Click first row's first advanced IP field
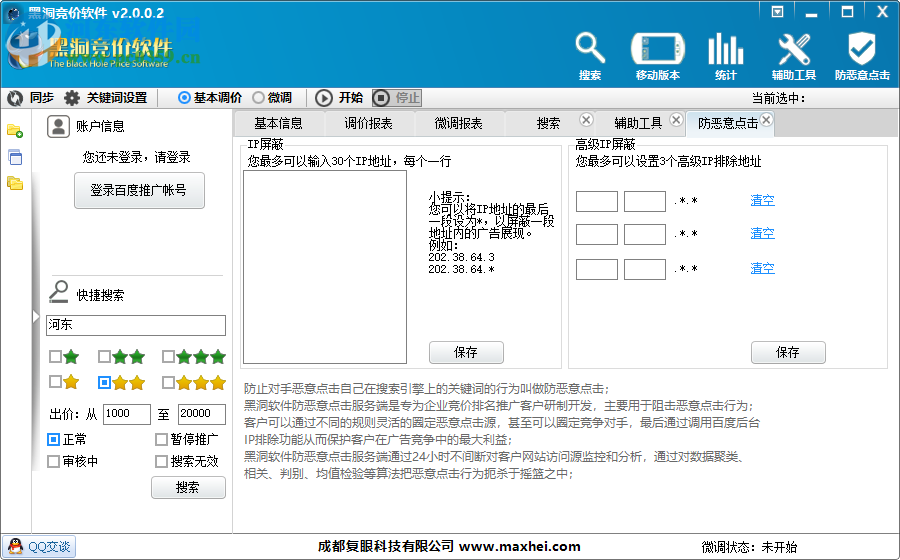This screenshot has width=900, height=560. (x=597, y=201)
